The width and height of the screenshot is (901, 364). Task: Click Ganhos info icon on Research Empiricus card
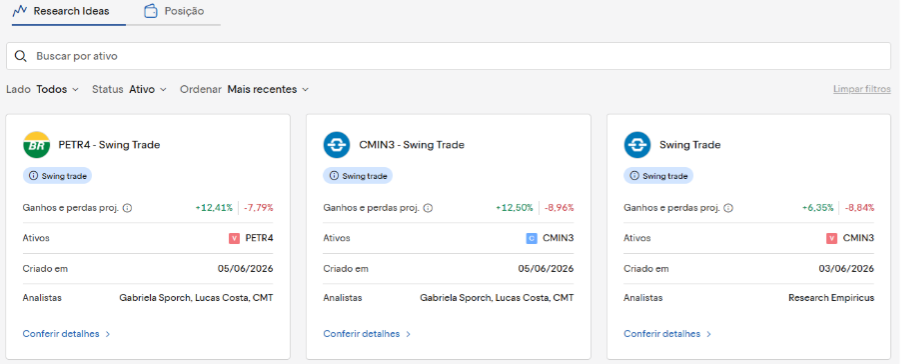pos(729,208)
